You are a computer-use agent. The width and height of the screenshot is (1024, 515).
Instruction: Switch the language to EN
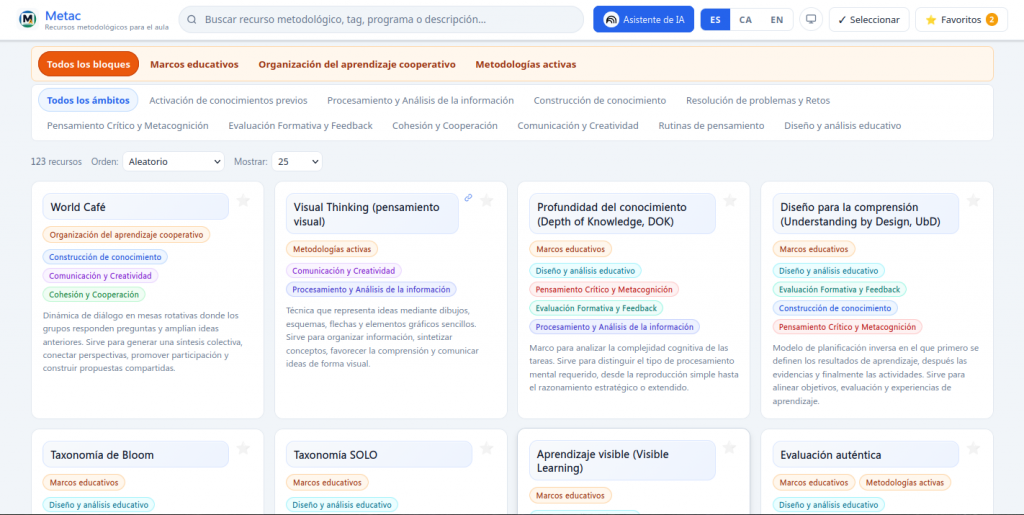point(776,20)
